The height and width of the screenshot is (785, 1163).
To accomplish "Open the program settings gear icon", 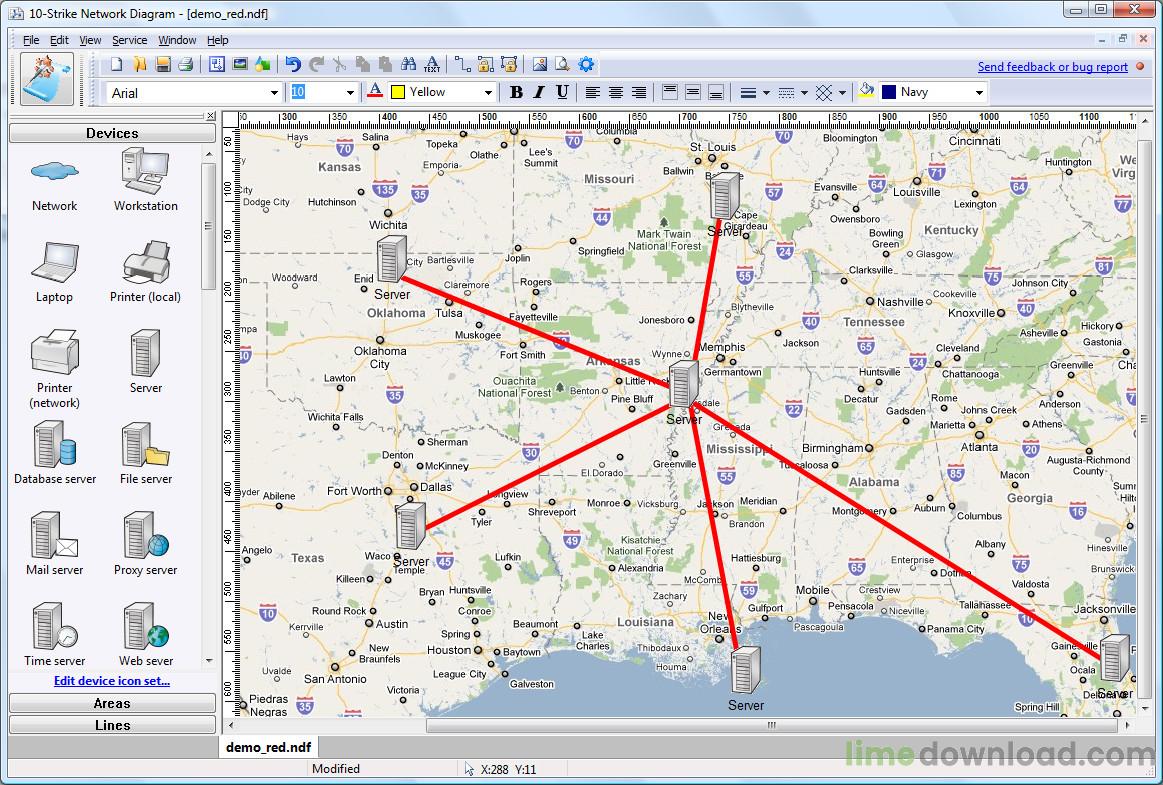I will [586, 63].
